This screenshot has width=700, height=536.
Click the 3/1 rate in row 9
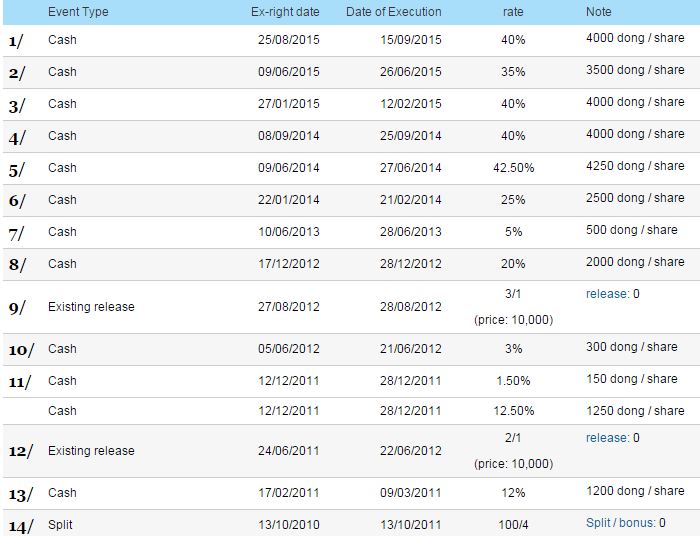pos(513,294)
